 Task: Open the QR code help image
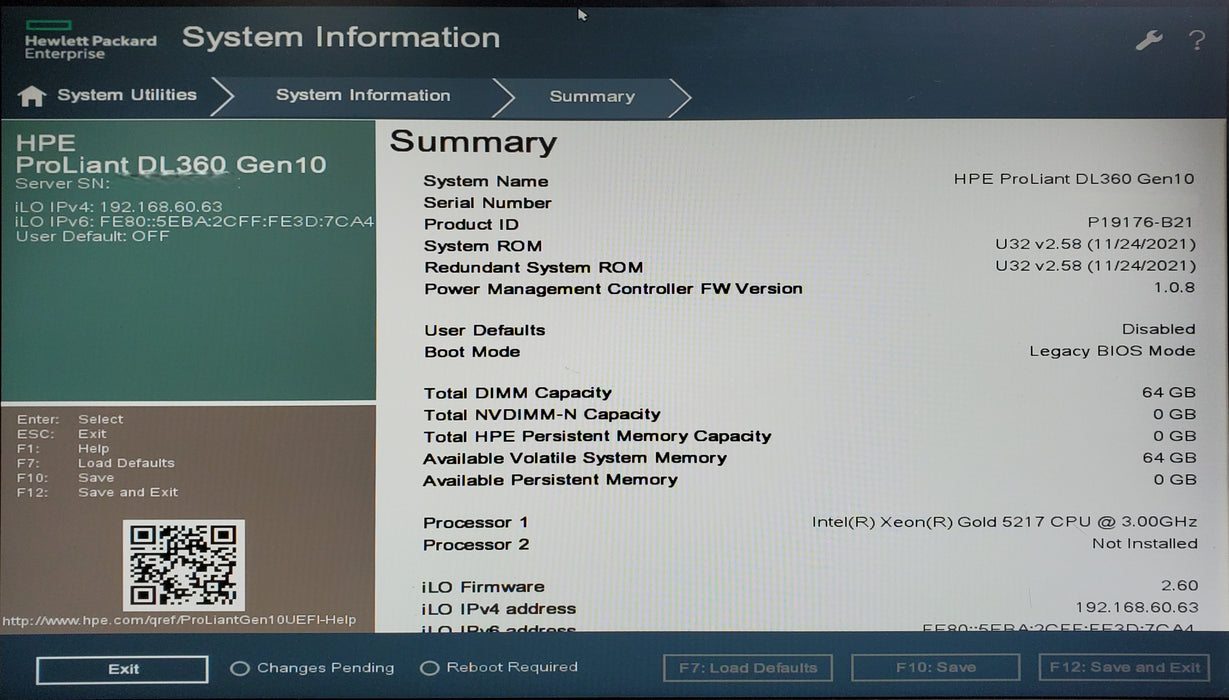pyautogui.click(x=184, y=565)
